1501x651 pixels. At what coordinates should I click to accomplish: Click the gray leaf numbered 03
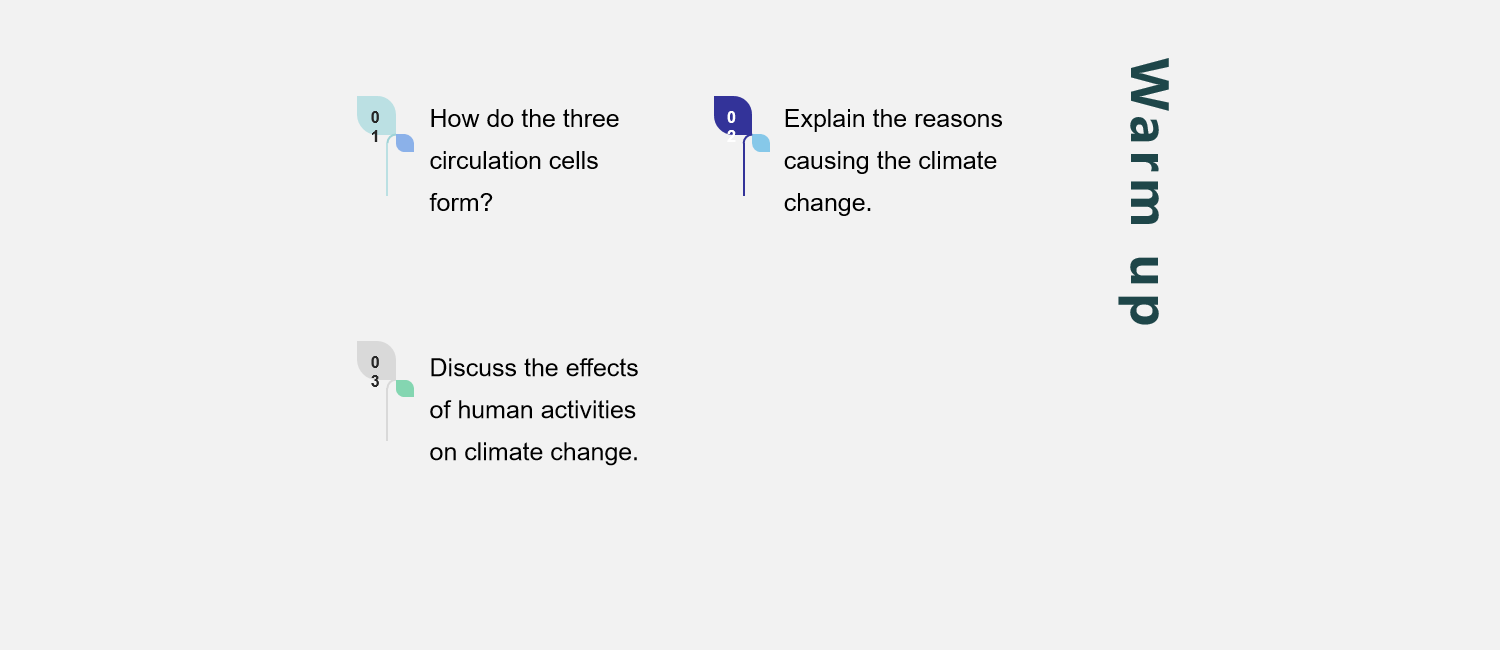376,359
